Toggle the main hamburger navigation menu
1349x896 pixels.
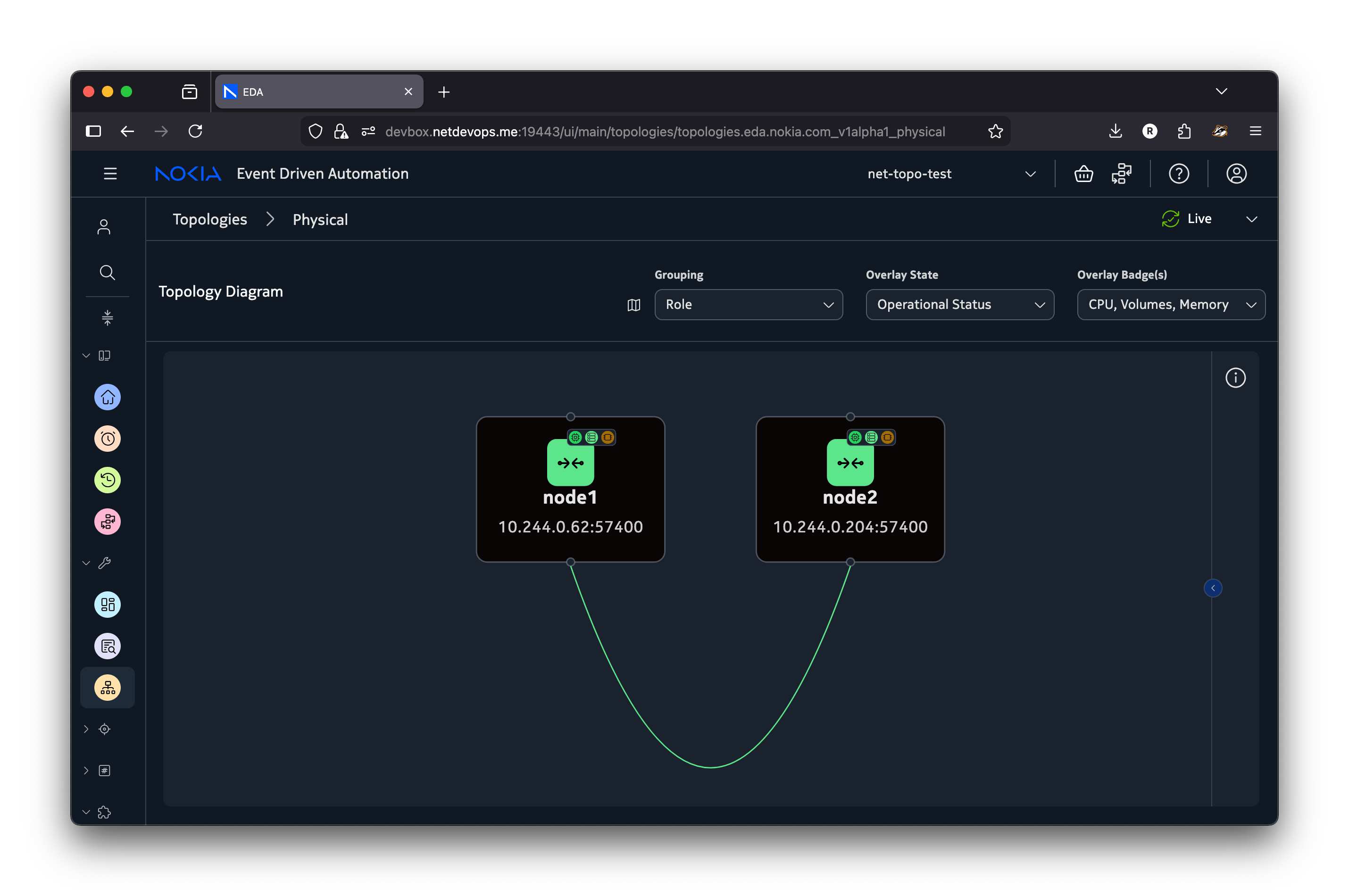tap(110, 174)
